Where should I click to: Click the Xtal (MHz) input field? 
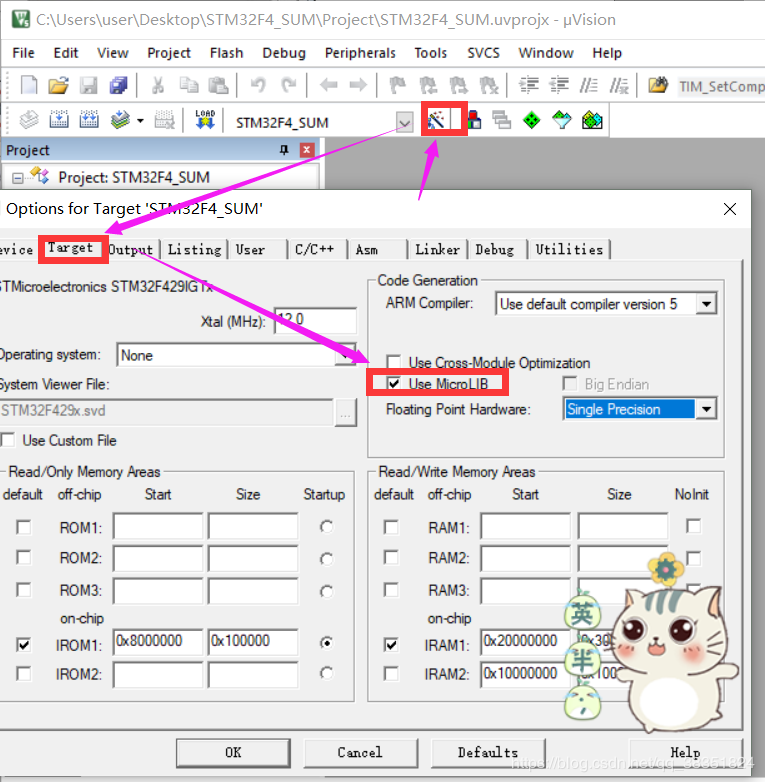(x=315, y=321)
